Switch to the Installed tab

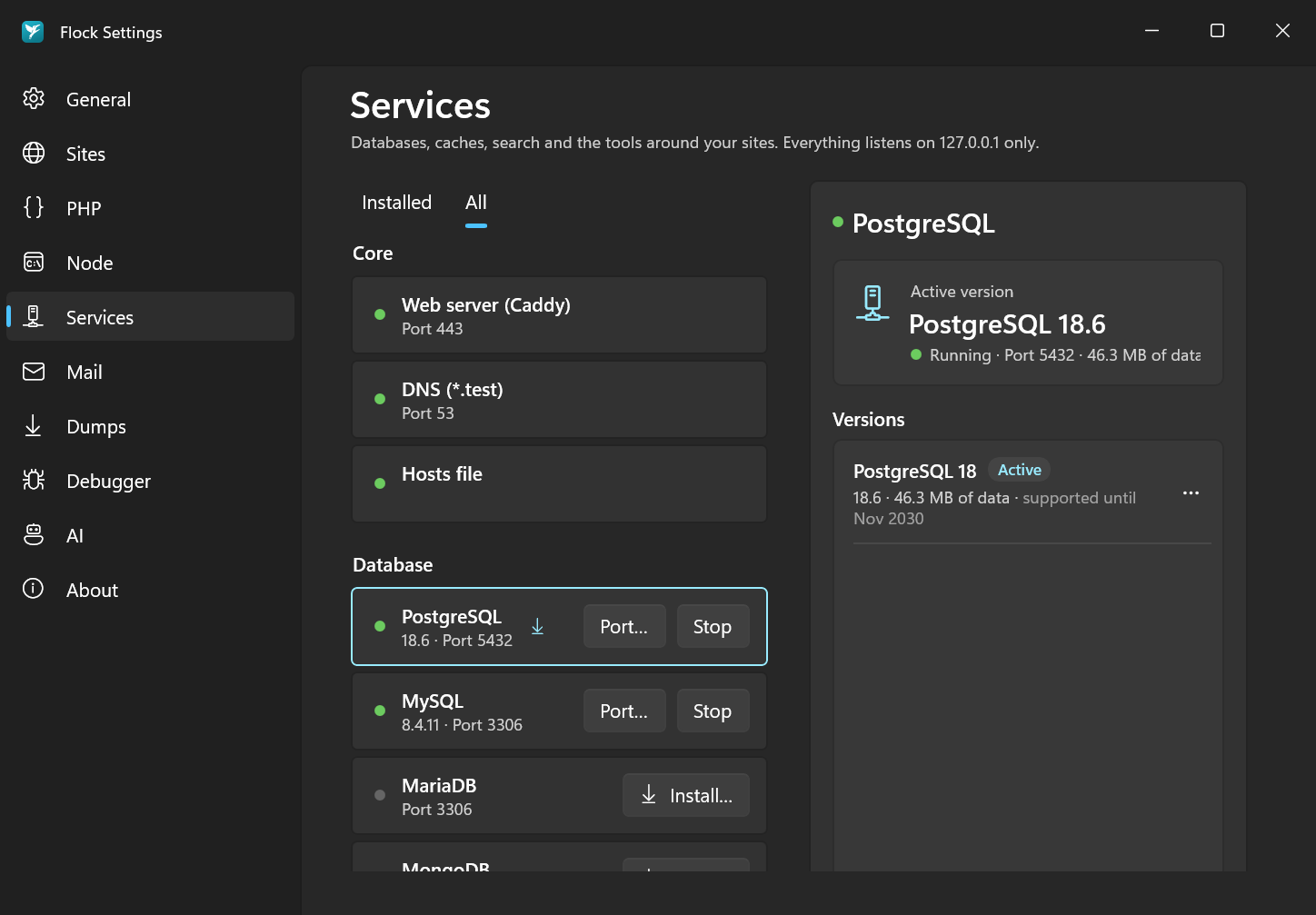tap(397, 203)
